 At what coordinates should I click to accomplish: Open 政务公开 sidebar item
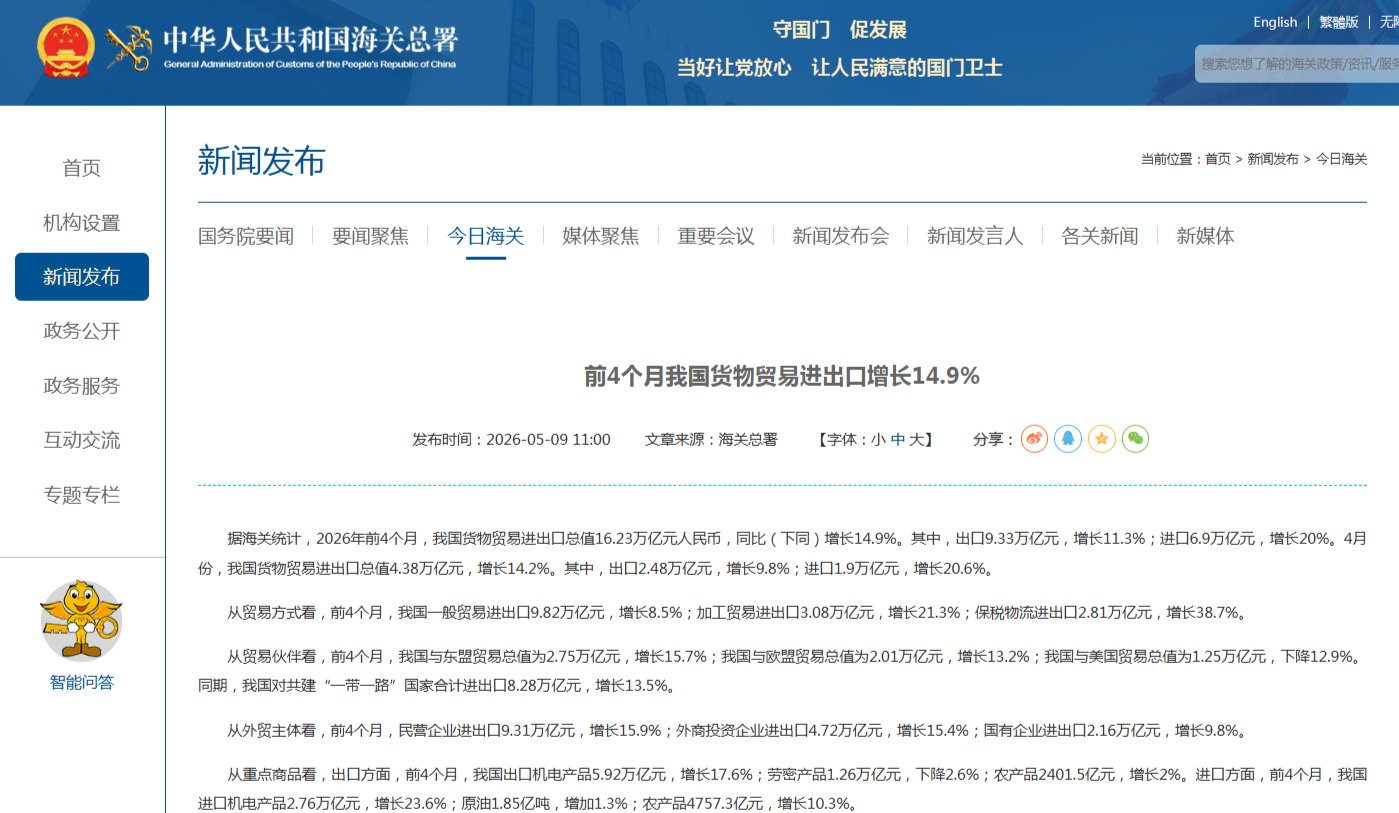point(82,331)
